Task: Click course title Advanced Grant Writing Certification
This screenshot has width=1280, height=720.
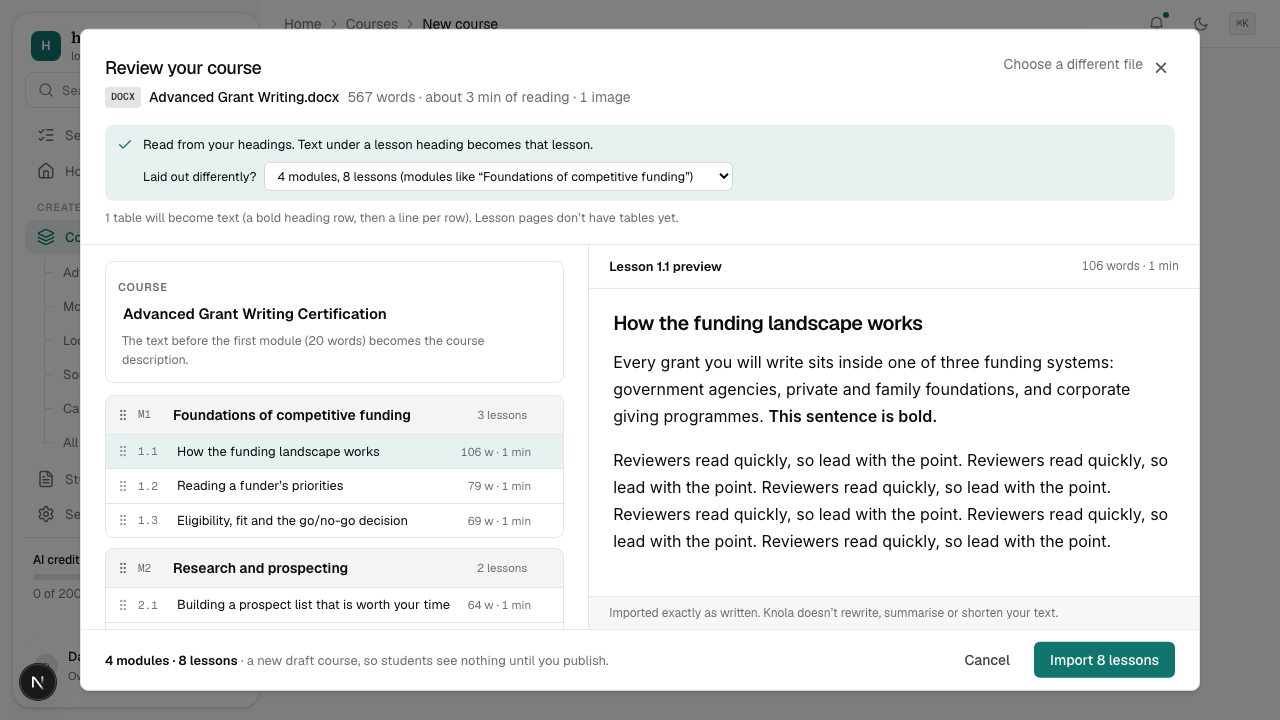Action: click(x=254, y=314)
